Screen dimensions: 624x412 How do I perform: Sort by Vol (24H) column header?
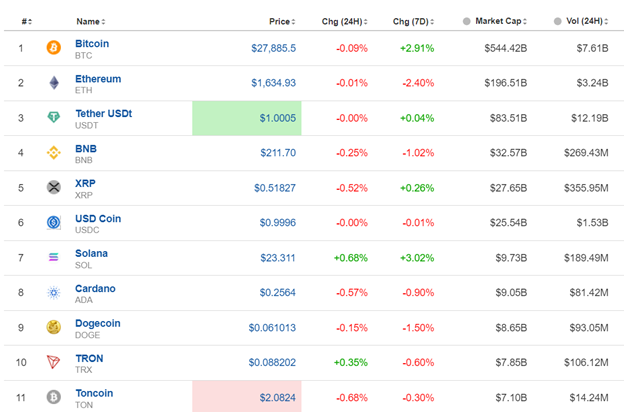[587, 21]
